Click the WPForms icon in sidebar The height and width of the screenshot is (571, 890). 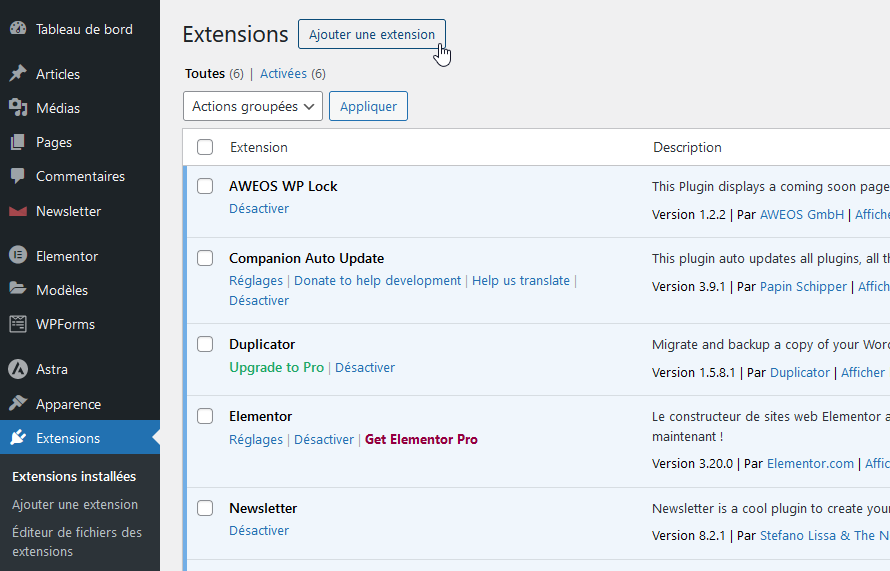point(18,324)
